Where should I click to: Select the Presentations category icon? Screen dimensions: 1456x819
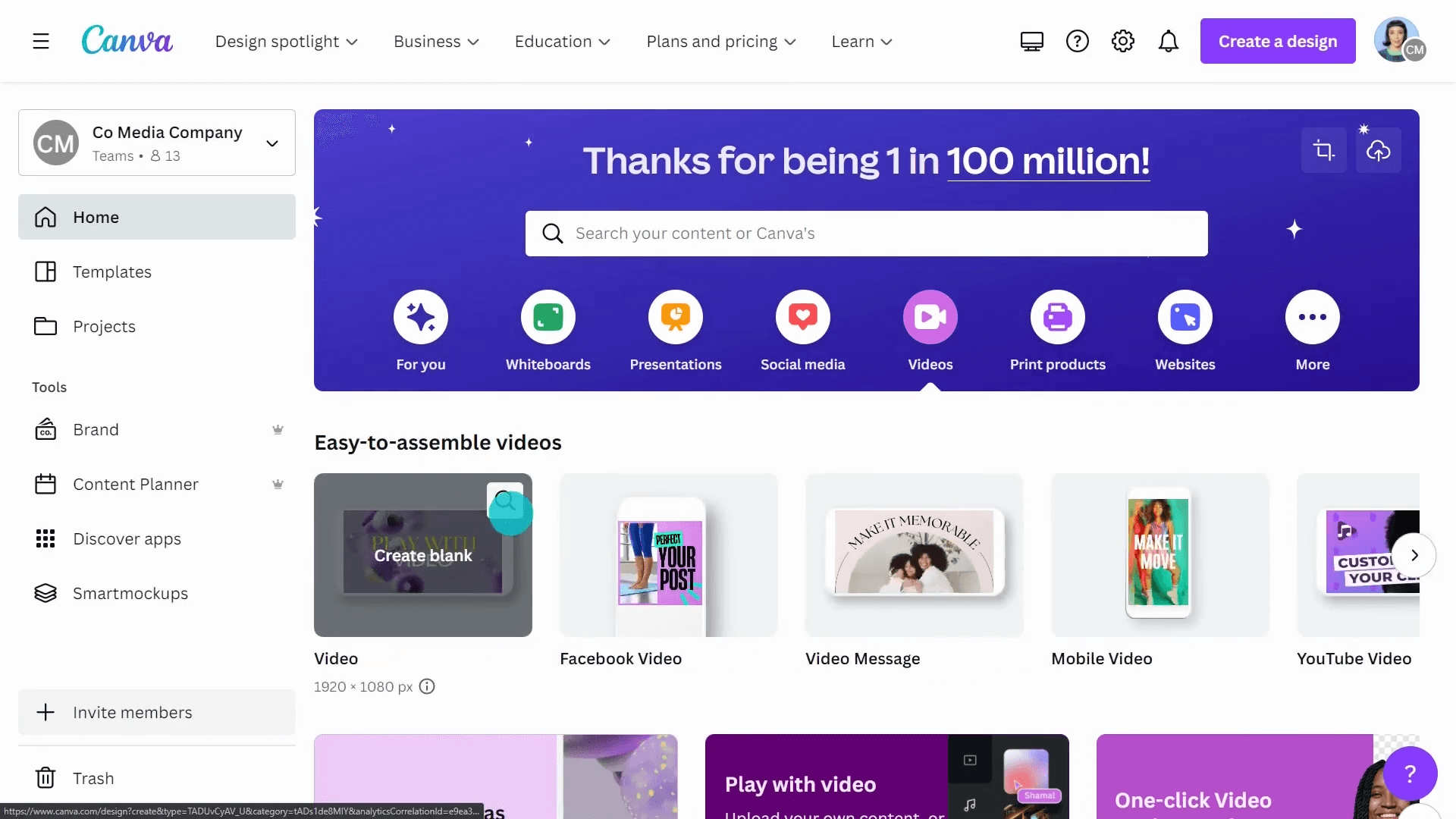tap(676, 317)
